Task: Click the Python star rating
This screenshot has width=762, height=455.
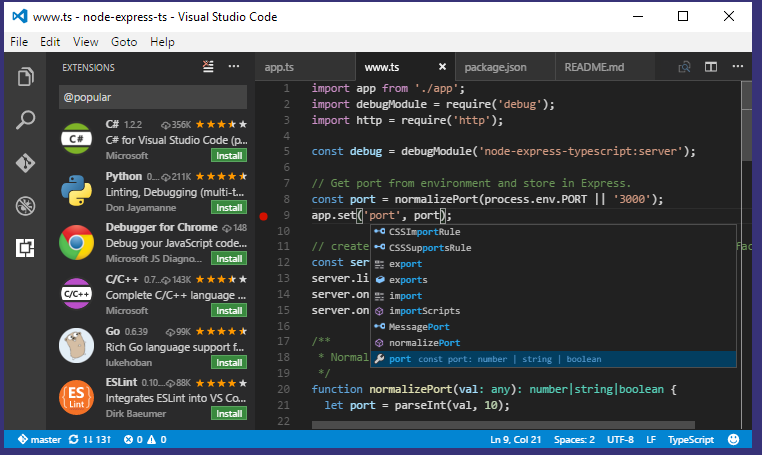Action: click(221, 176)
